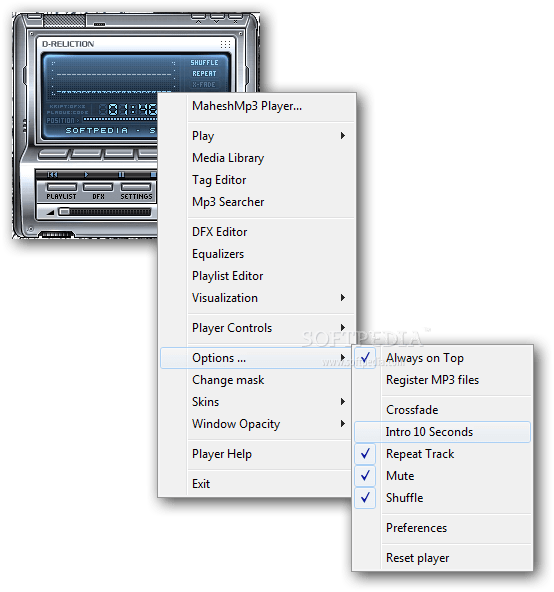The height and width of the screenshot is (592, 554).
Task: Pause playback with the pause icon
Action: click(121, 174)
